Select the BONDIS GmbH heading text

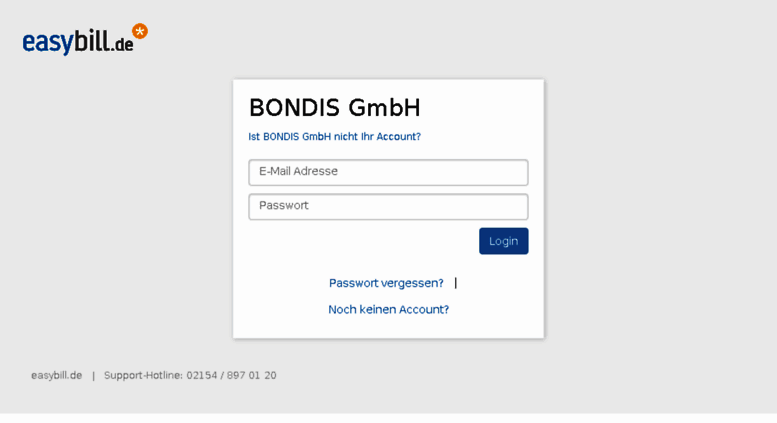334,107
